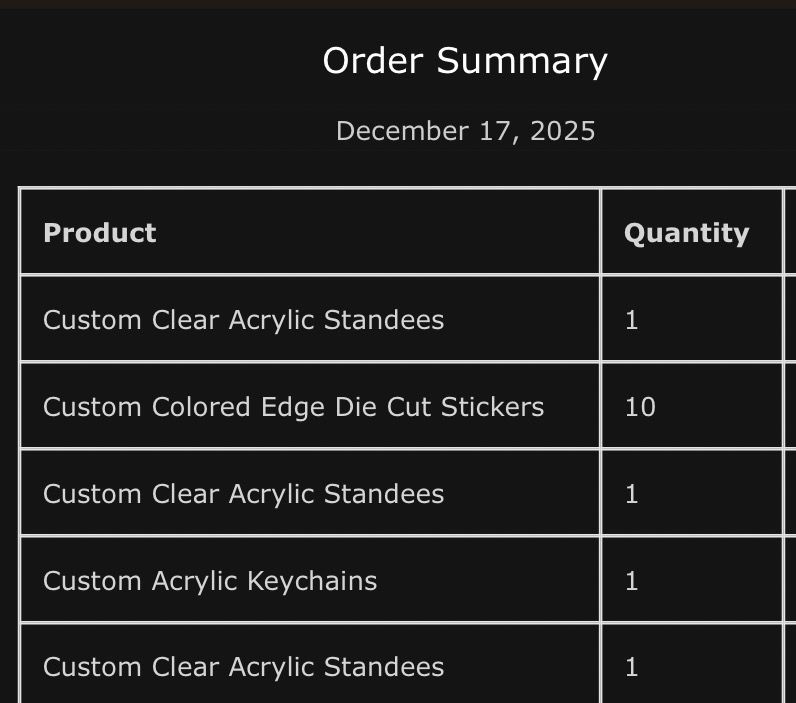Click the word Keychains in the fourth row

click(x=312, y=581)
